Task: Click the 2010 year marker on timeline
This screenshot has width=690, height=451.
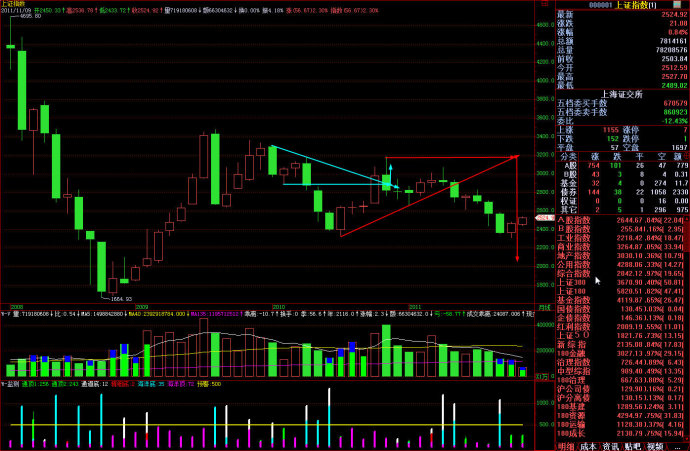Action: point(278,308)
